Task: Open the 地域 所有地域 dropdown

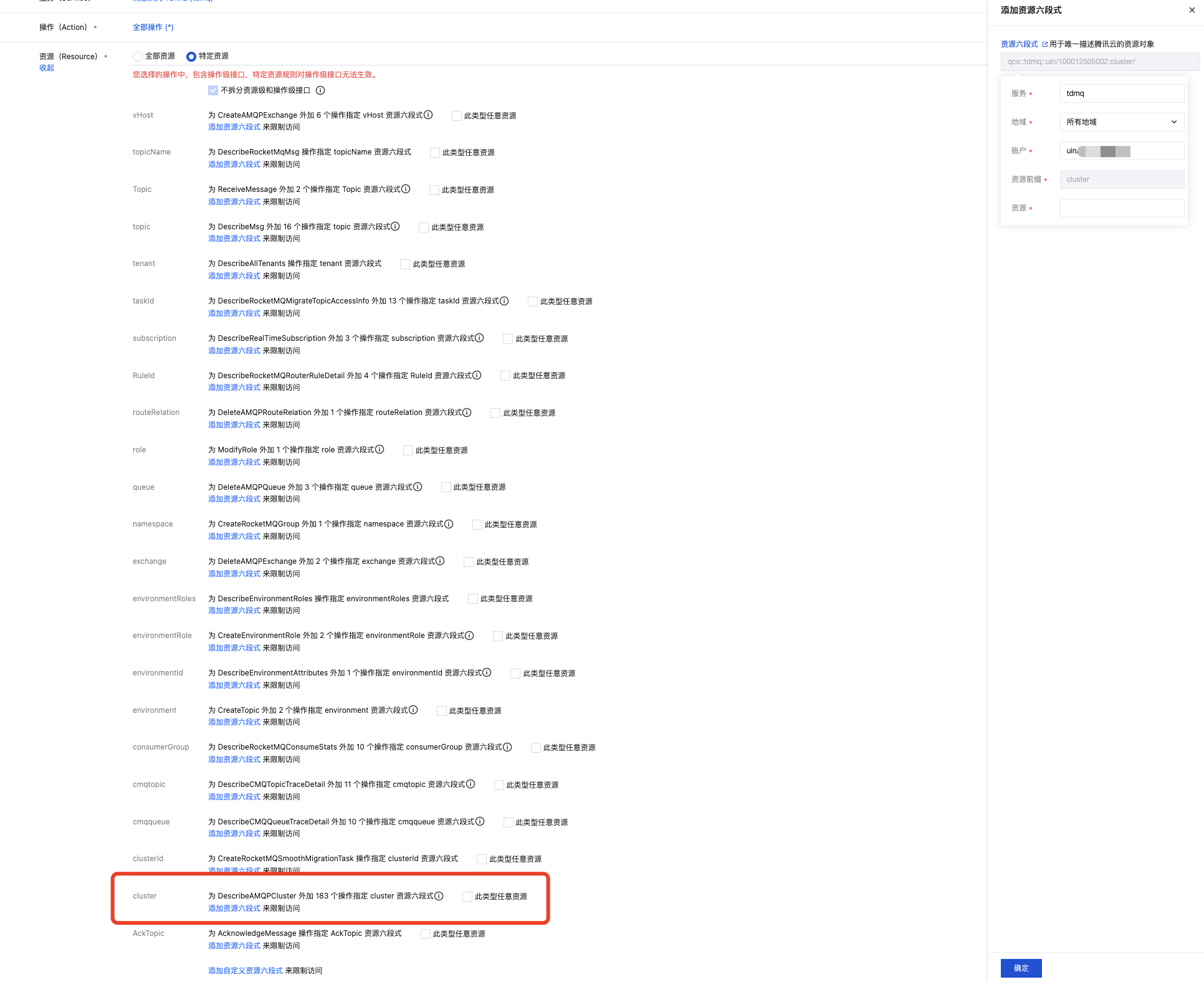Action: [1121, 122]
